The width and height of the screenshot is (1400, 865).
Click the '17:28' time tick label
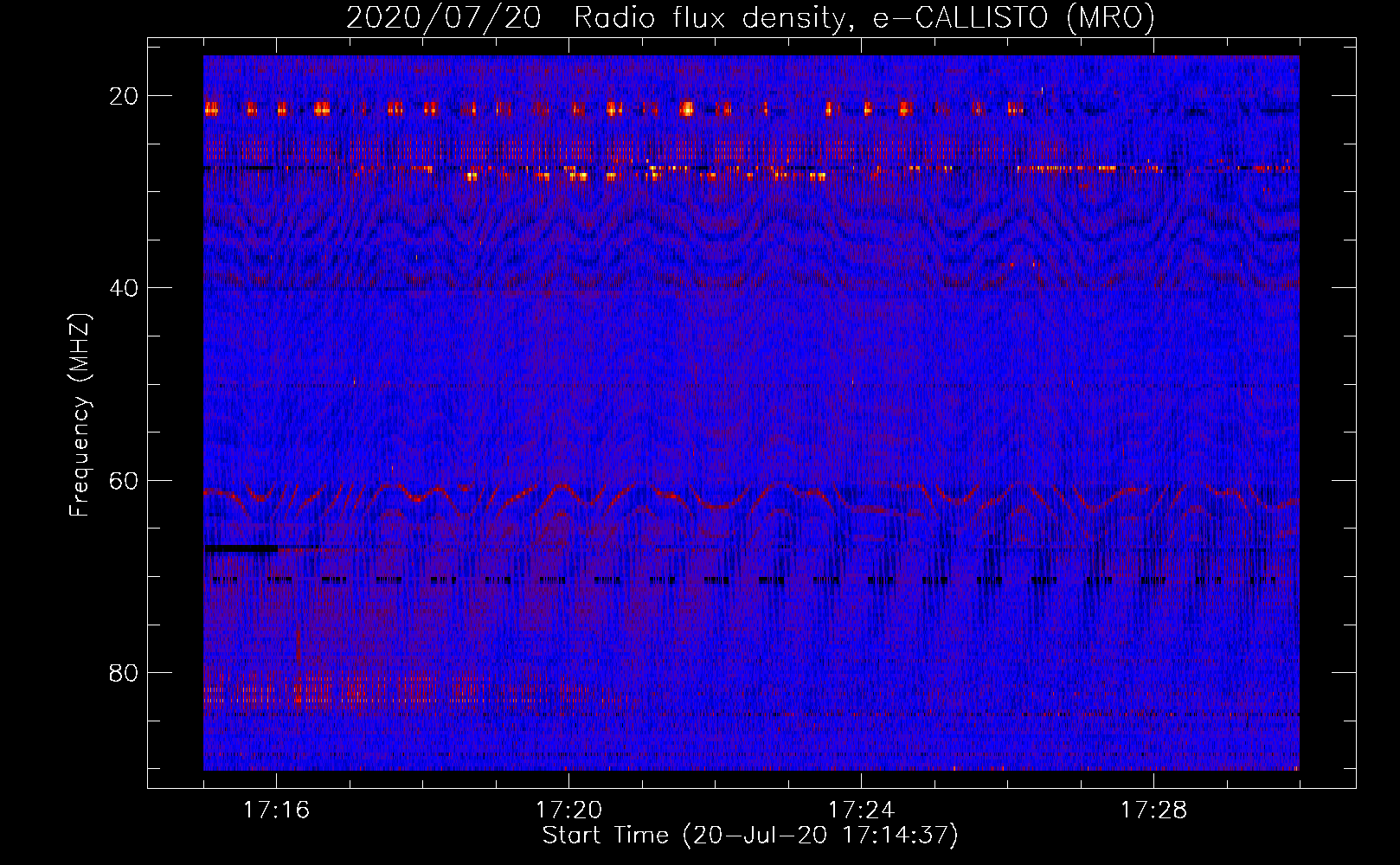(1153, 810)
